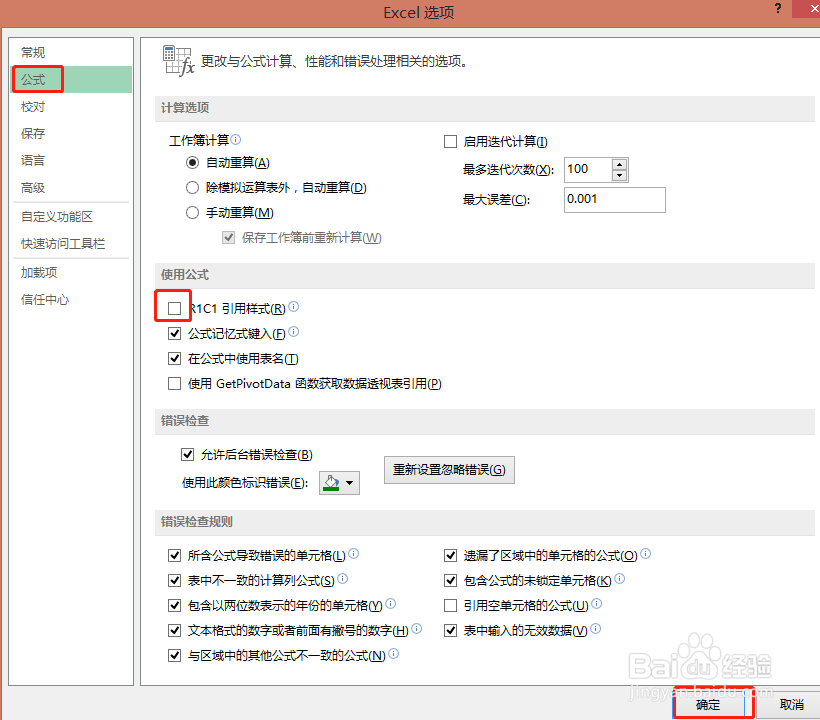Click info icon beside 包含以两位数表示的年份的单元格
Screen dimensions: 820x720
point(391,603)
